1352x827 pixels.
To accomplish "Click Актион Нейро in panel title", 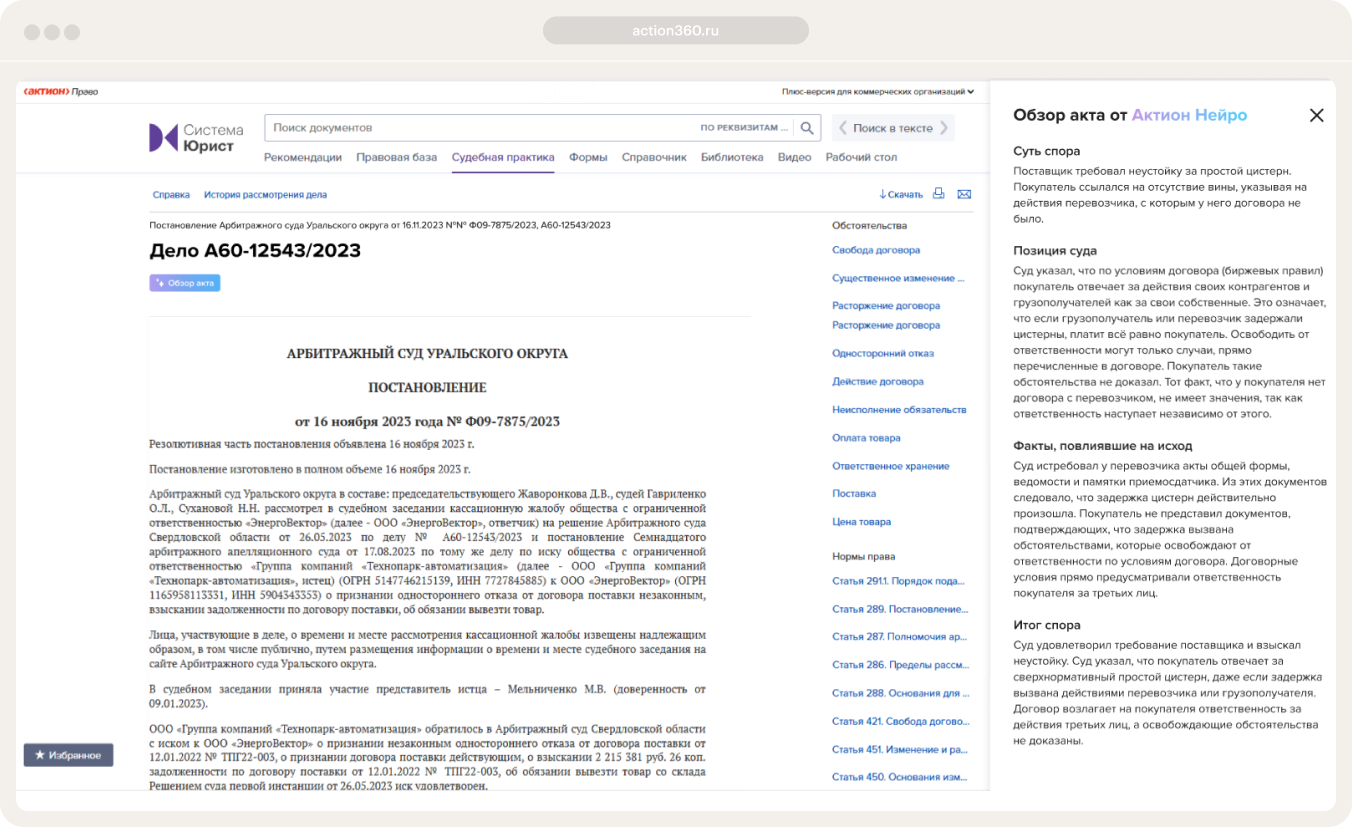I will pyautogui.click(x=1189, y=115).
